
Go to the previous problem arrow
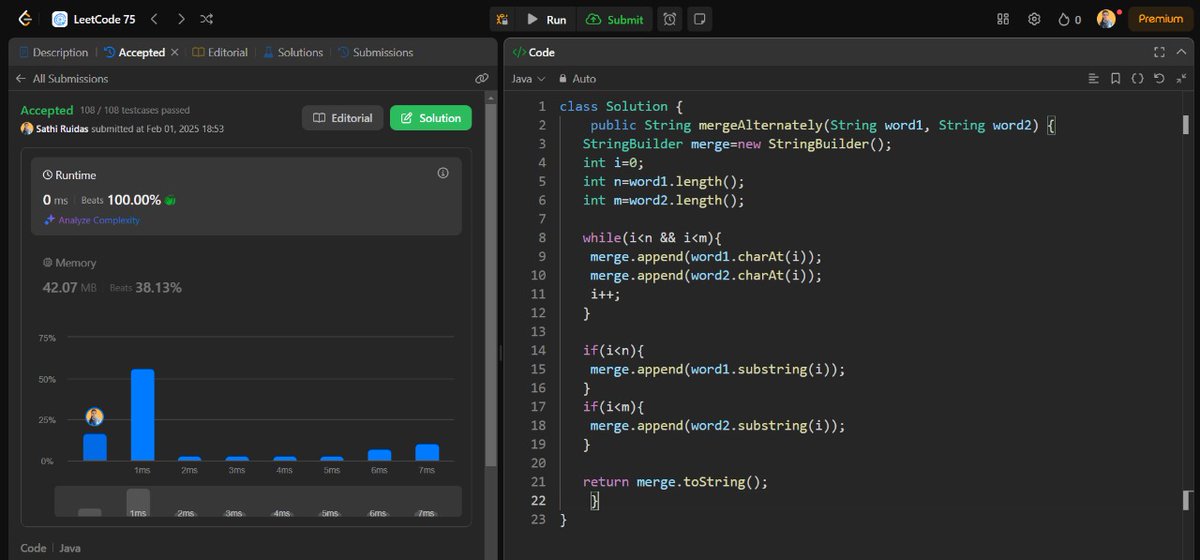(154, 19)
